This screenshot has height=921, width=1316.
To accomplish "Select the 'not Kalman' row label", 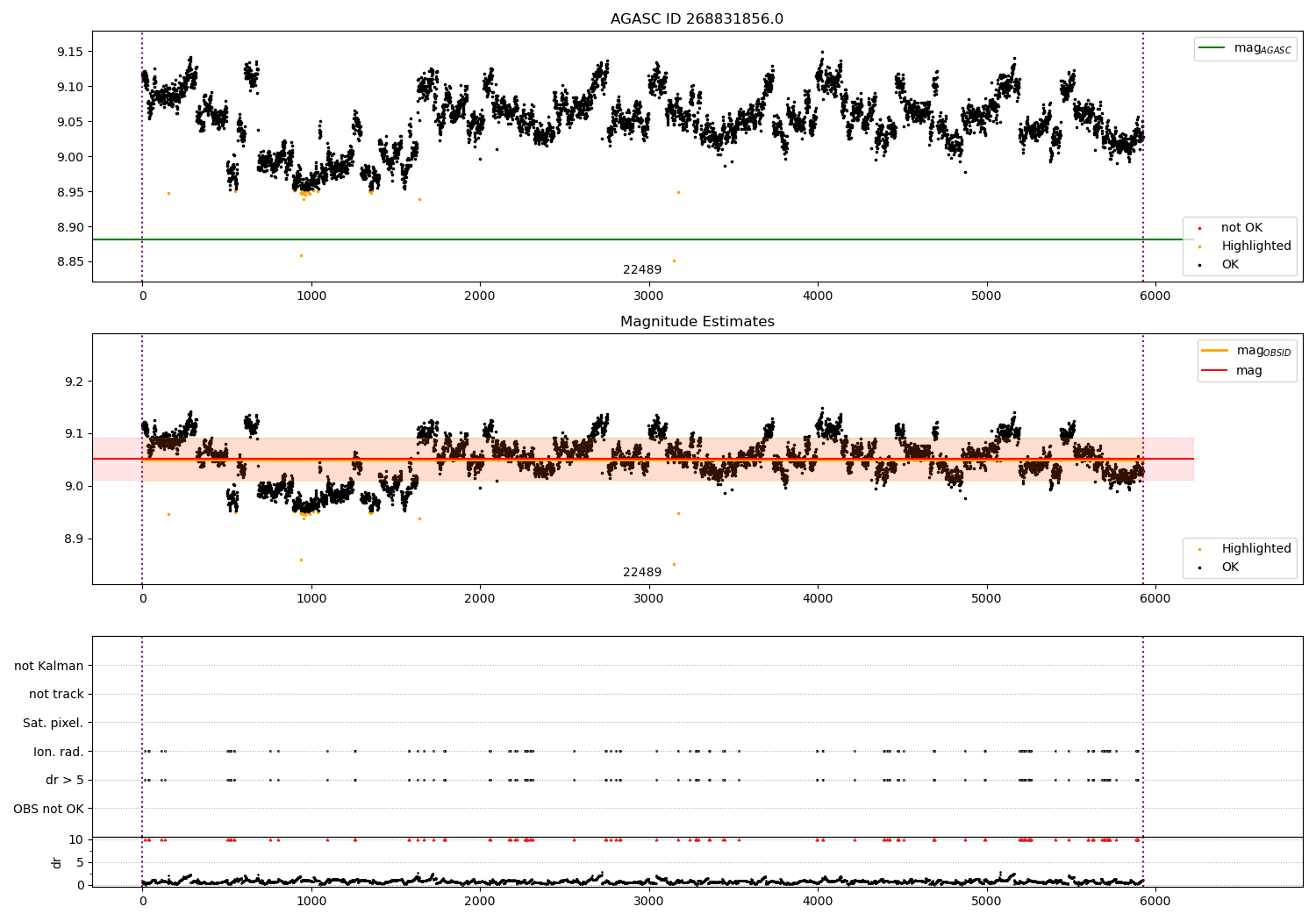I will pyautogui.click(x=49, y=667).
